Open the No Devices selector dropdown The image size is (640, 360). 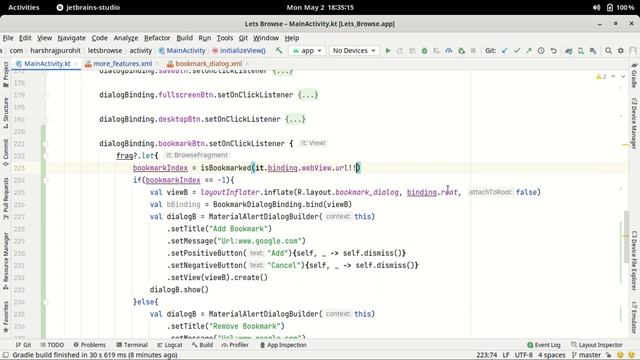(354, 51)
